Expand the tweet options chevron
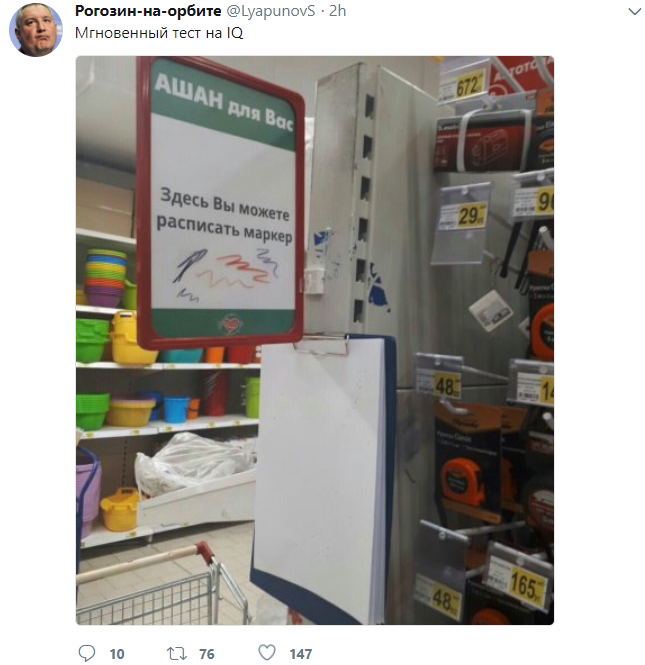This screenshot has height=665, width=645. pyautogui.click(x=634, y=11)
